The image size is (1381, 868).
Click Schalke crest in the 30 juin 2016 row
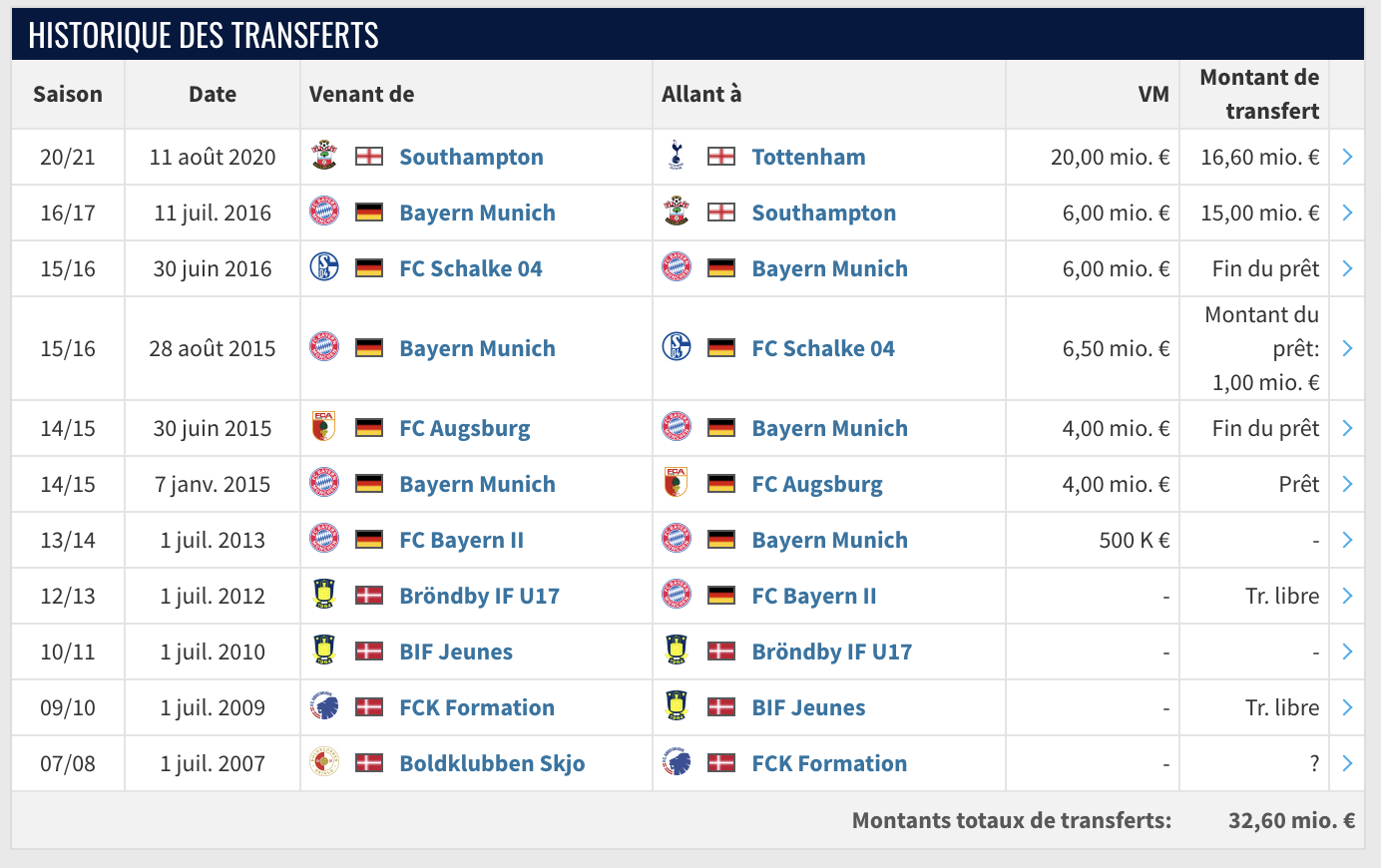pyautogui.click(x=324, y=267)
